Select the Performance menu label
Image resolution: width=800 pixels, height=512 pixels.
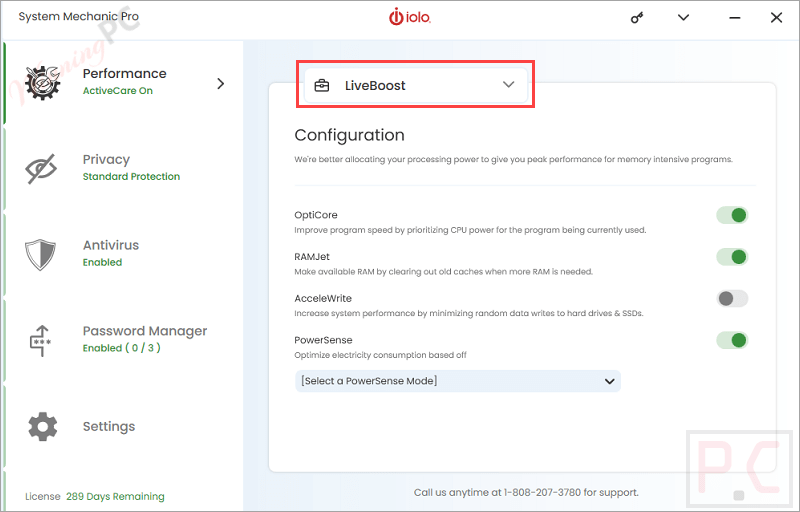tap(124, 73)
